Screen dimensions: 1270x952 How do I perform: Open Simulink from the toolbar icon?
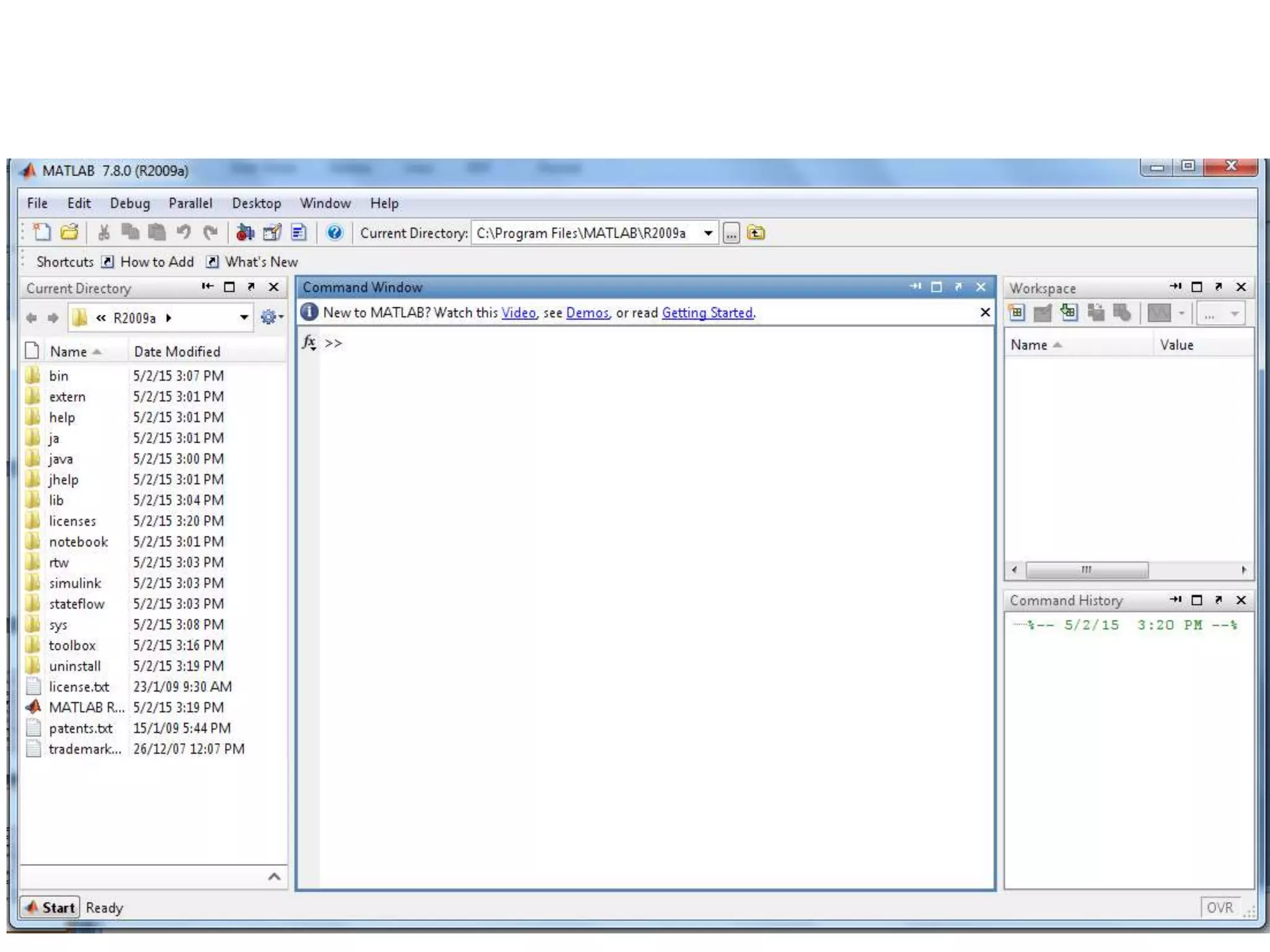pyautogui.click(x=245, y=233)
